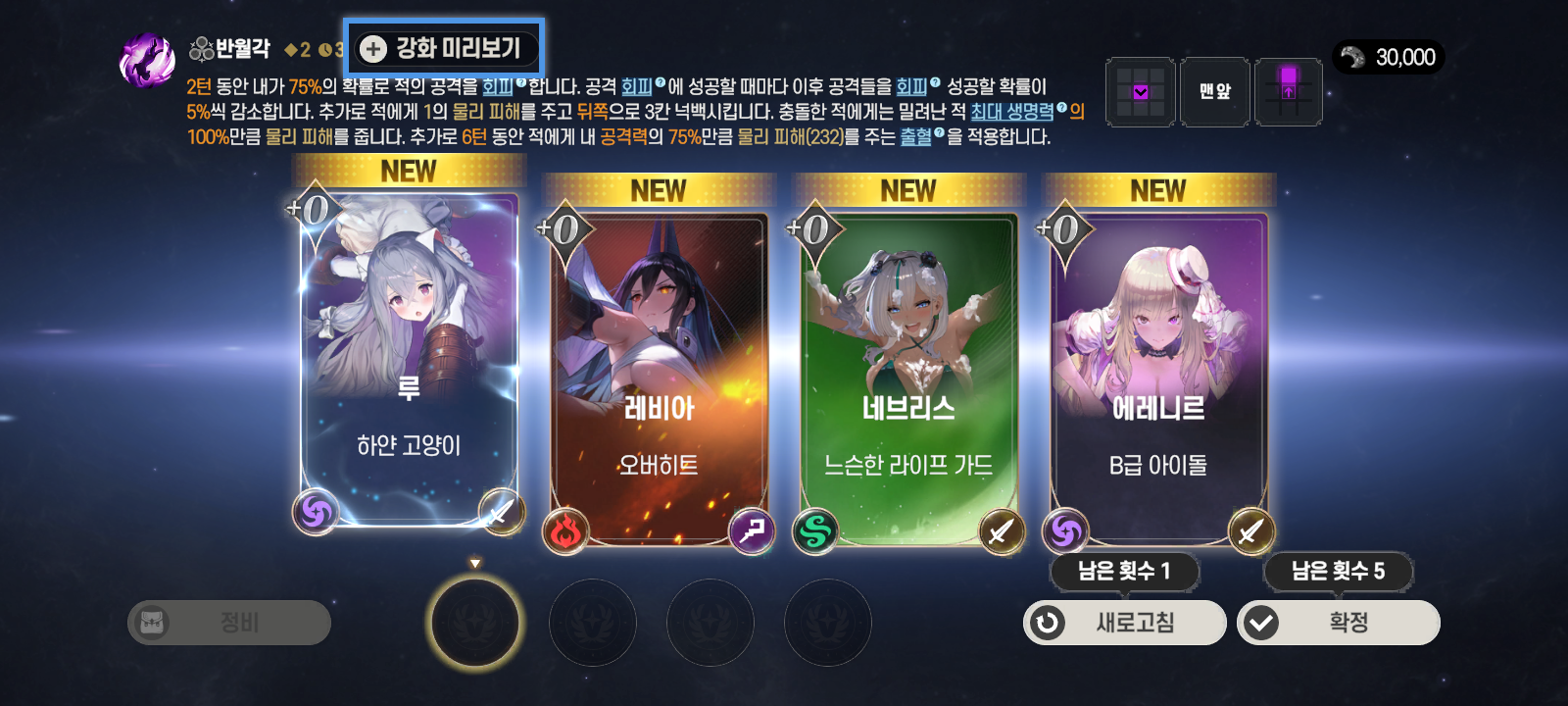1568x706 pixels.
Task: Tap the sword class icon on 에레니르 card
Action: [x=1251, y=532]
